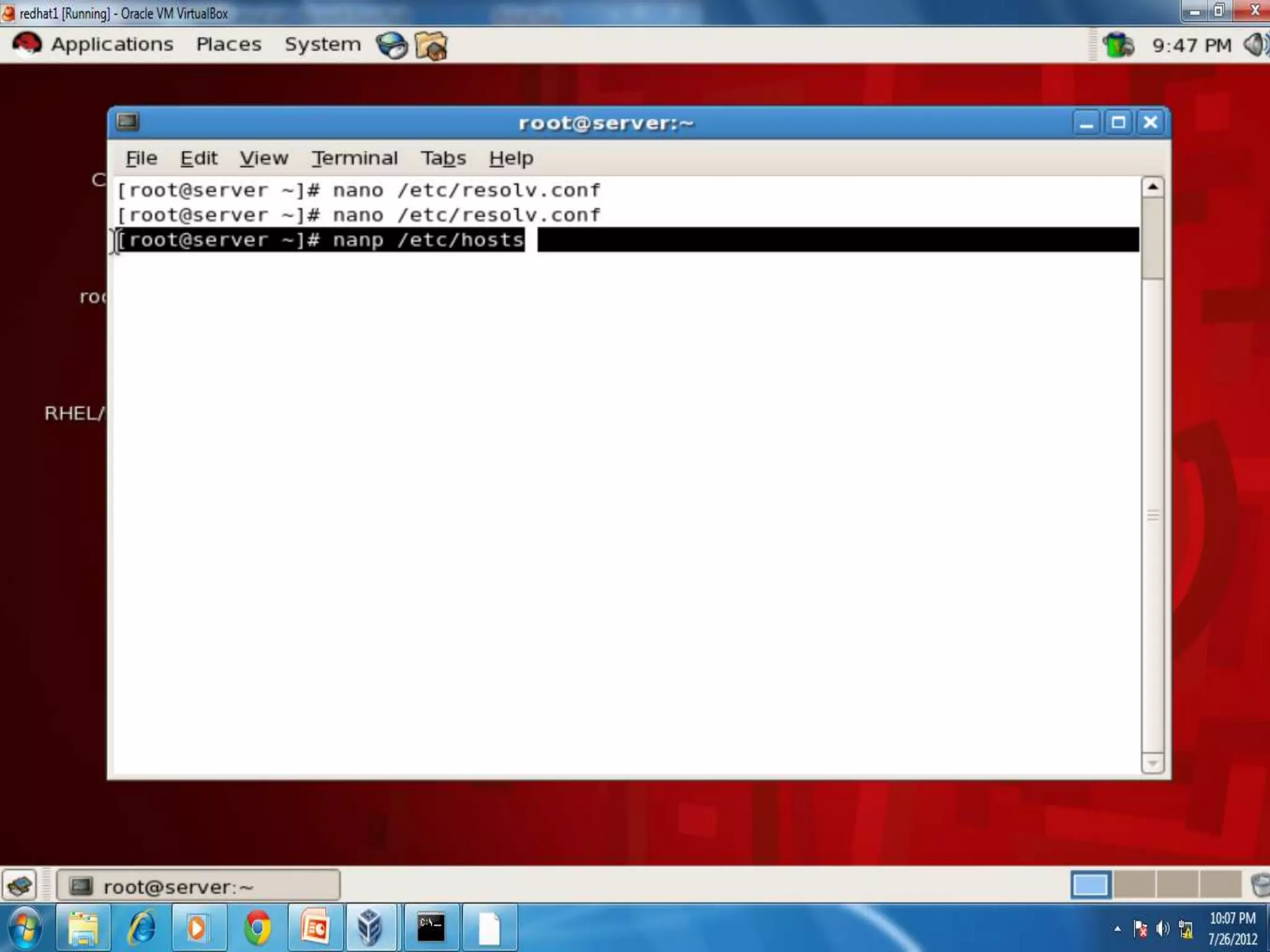Open the System menu
1270x952 pixels.
(x=322, y=45)
